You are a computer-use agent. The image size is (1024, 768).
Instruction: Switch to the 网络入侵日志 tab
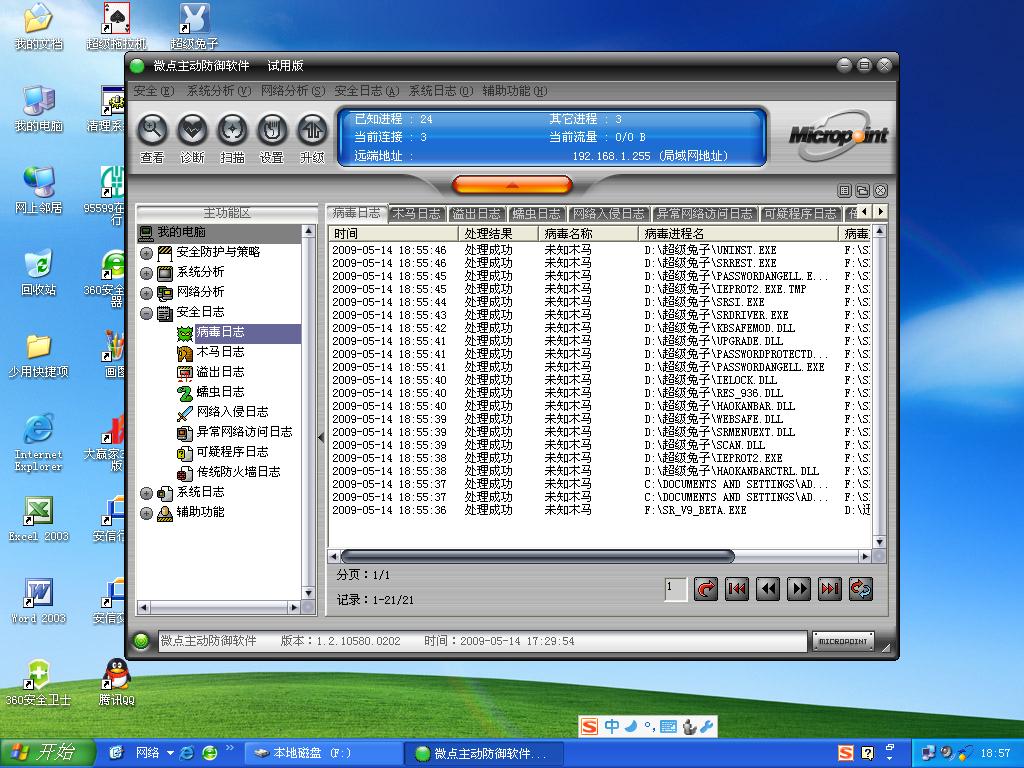pos(608,214)
